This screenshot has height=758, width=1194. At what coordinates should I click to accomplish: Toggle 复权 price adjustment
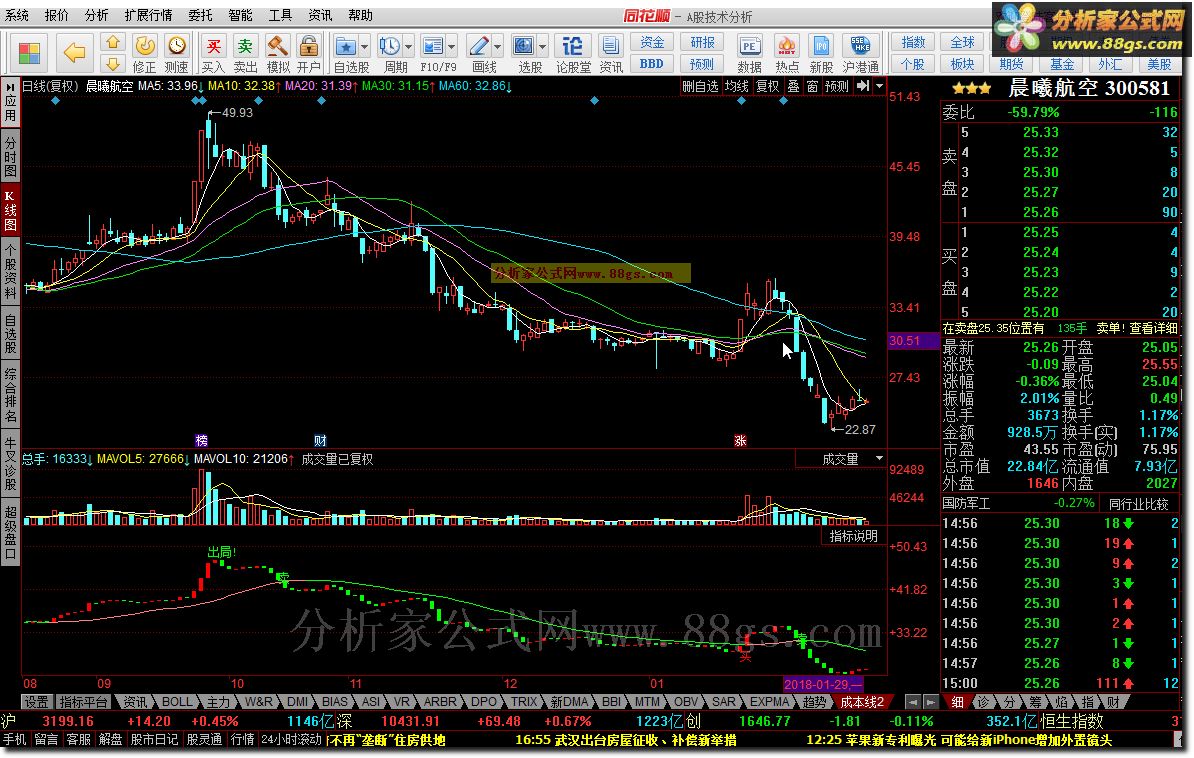click(x=768, y=87)
